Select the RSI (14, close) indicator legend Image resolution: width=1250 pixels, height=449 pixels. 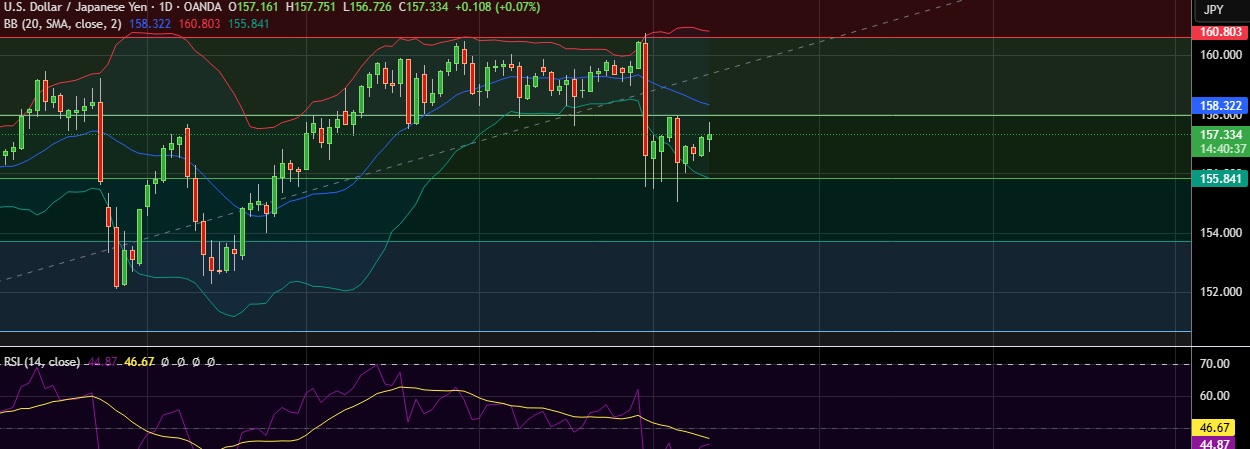point(42,361)
